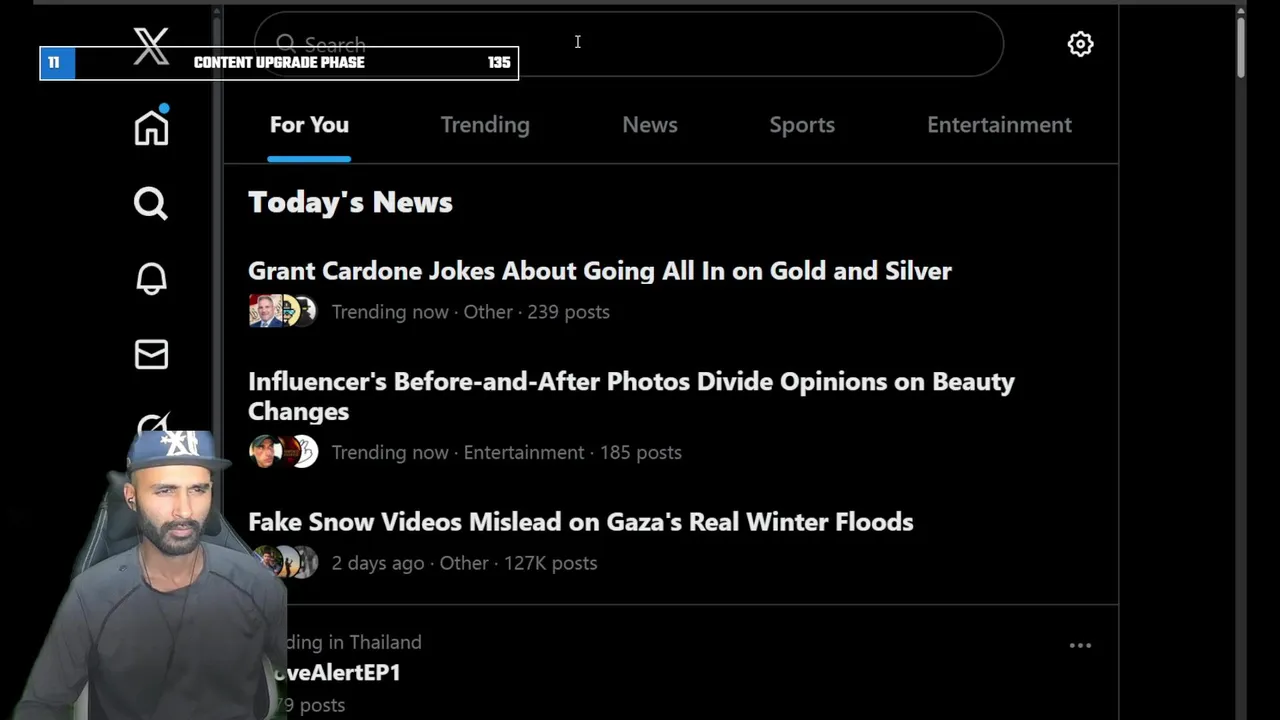Open more options for Thailand trend
1280x720 pixels.
point(1080,646)
